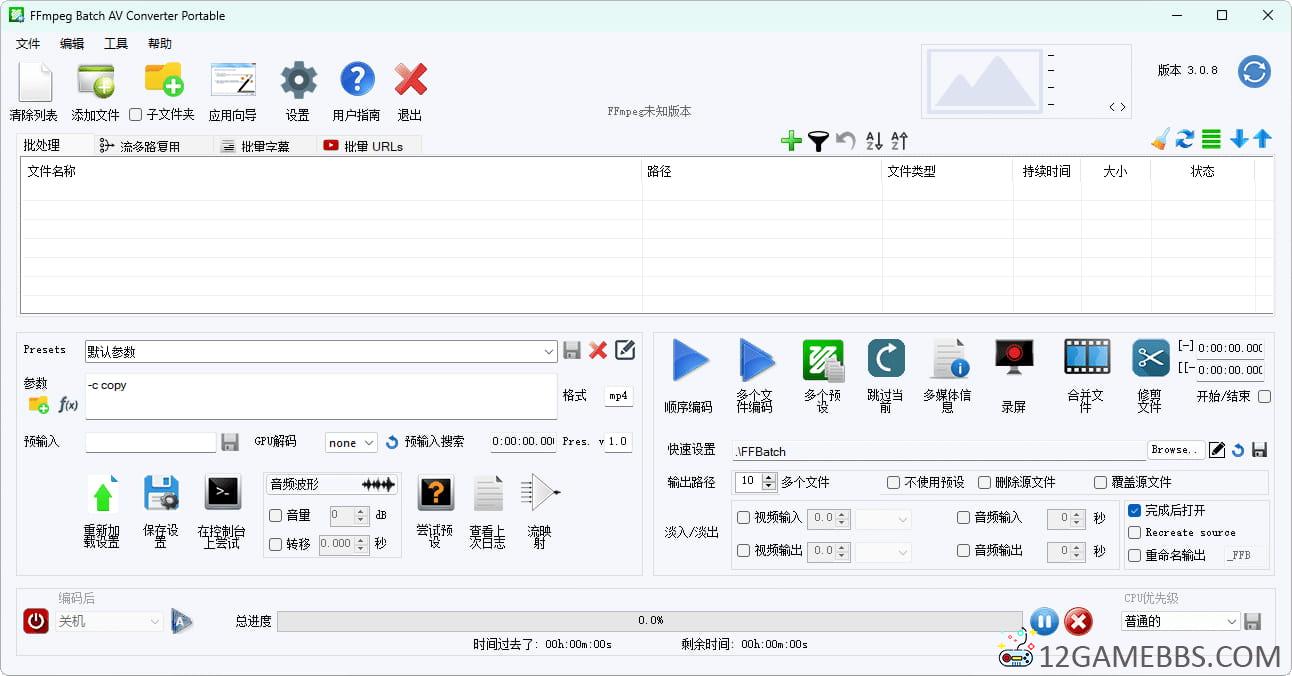
Task: Toggle the 覆盖源文件 checkbox
Action: 1100,482
